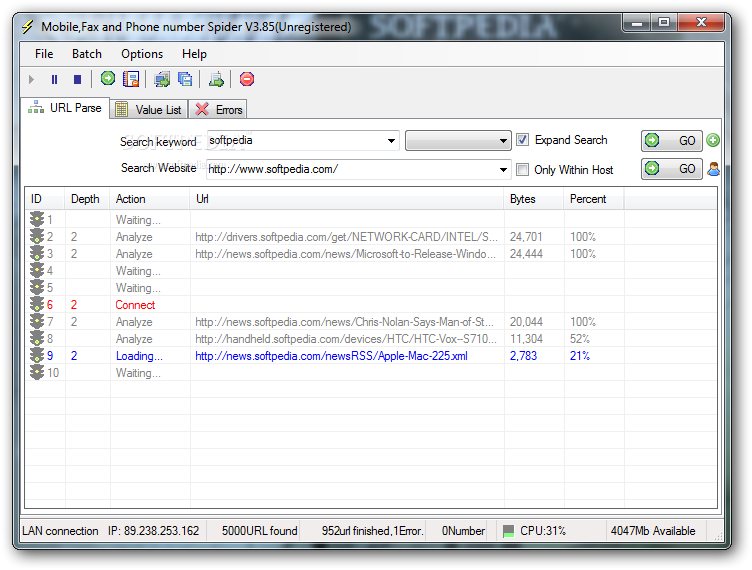Image resolution: width=752 pixels, height=570 pixels.
Task: Select the drivers.softpedia.com NETWORK-CARD URL
Action: click(x=346, y=237)
